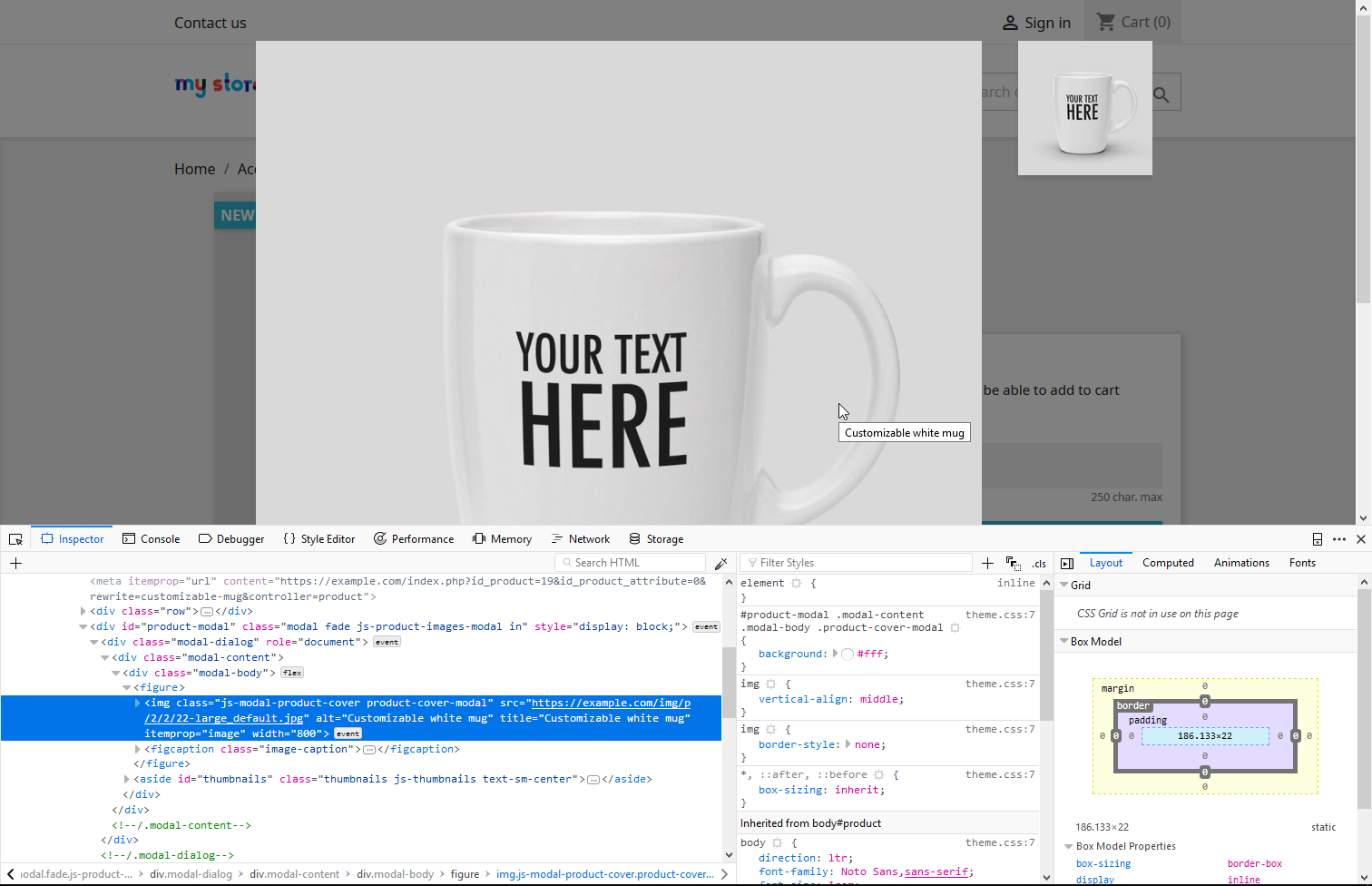Open the Computed styles tab

tap(1168, 563)
